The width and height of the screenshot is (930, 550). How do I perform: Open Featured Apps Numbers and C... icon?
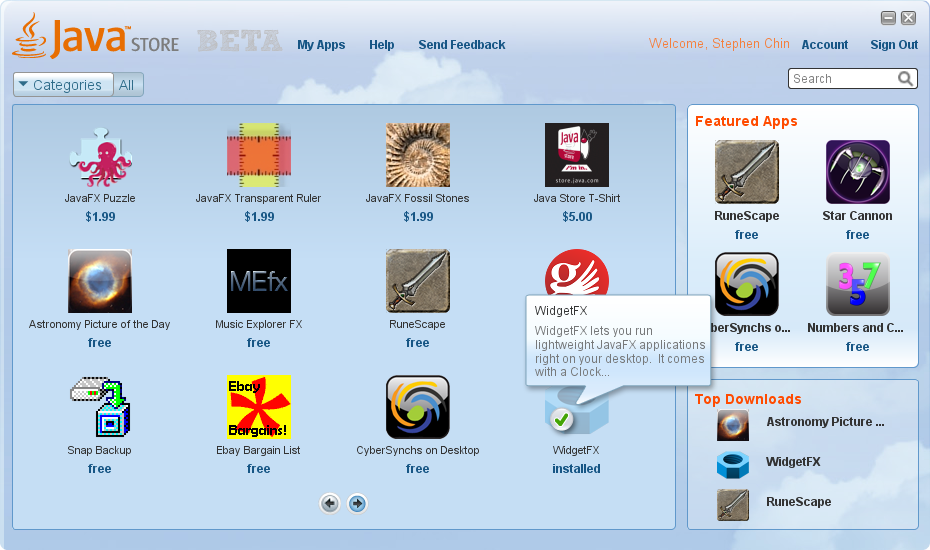point(858,284)
